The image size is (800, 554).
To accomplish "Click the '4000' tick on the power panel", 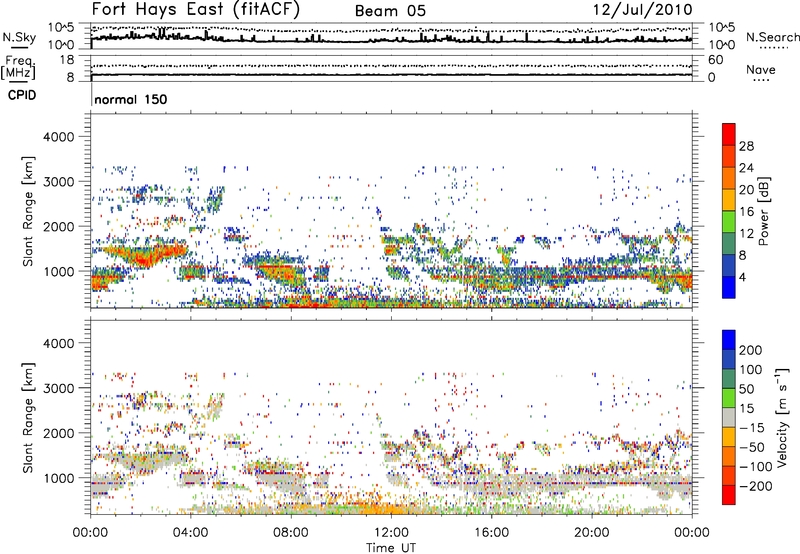I will (59, 137).
